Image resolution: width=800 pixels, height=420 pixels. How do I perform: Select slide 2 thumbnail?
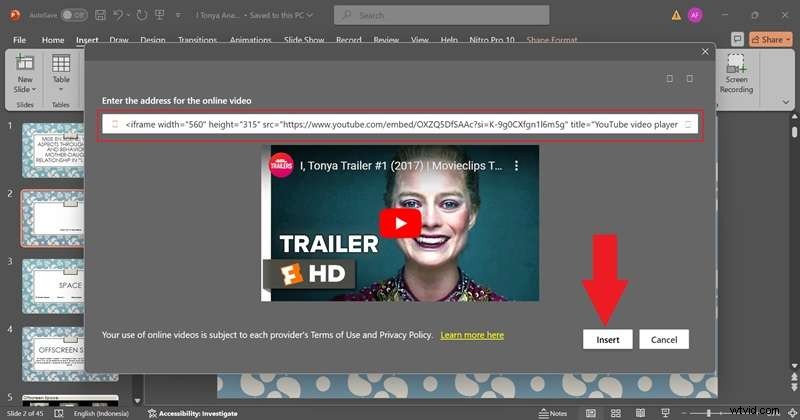53,218
